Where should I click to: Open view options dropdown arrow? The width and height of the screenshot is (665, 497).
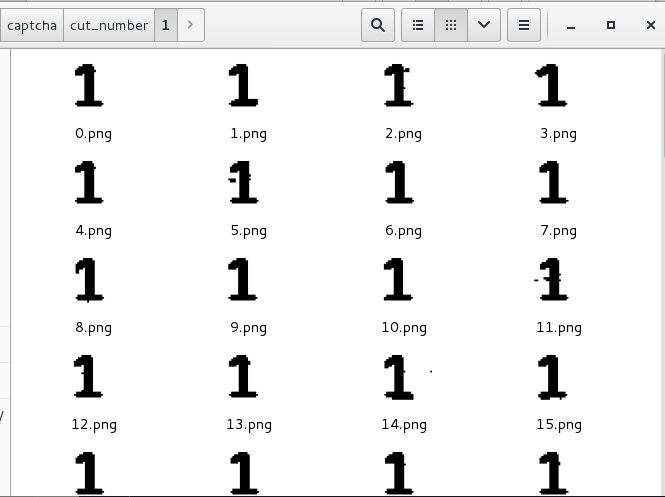(484, 25)
